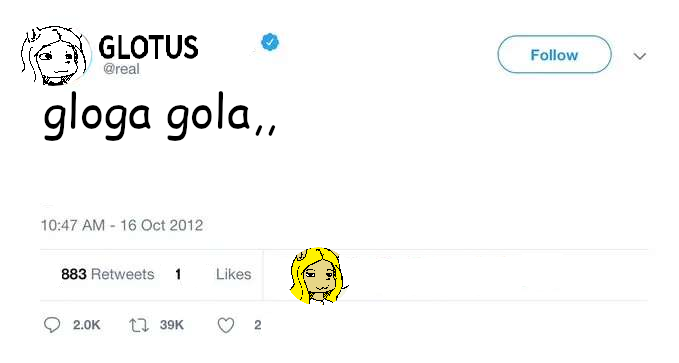Expand the chevron menu beside Follow
The width and height of the screenshot is (679, 363).
pyautogui.click(x=640, y=56)
